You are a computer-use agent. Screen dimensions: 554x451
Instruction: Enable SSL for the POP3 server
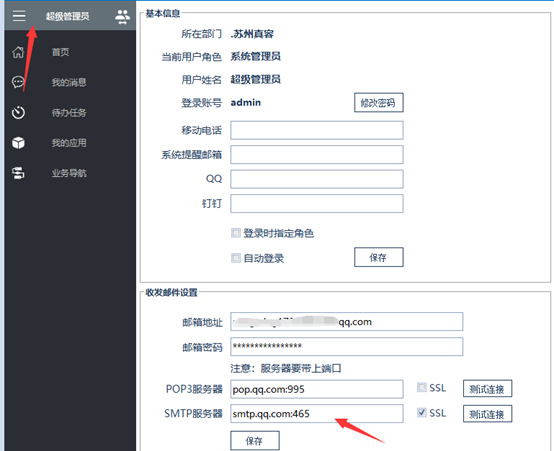pyautogui.click(x=422, y=387)
